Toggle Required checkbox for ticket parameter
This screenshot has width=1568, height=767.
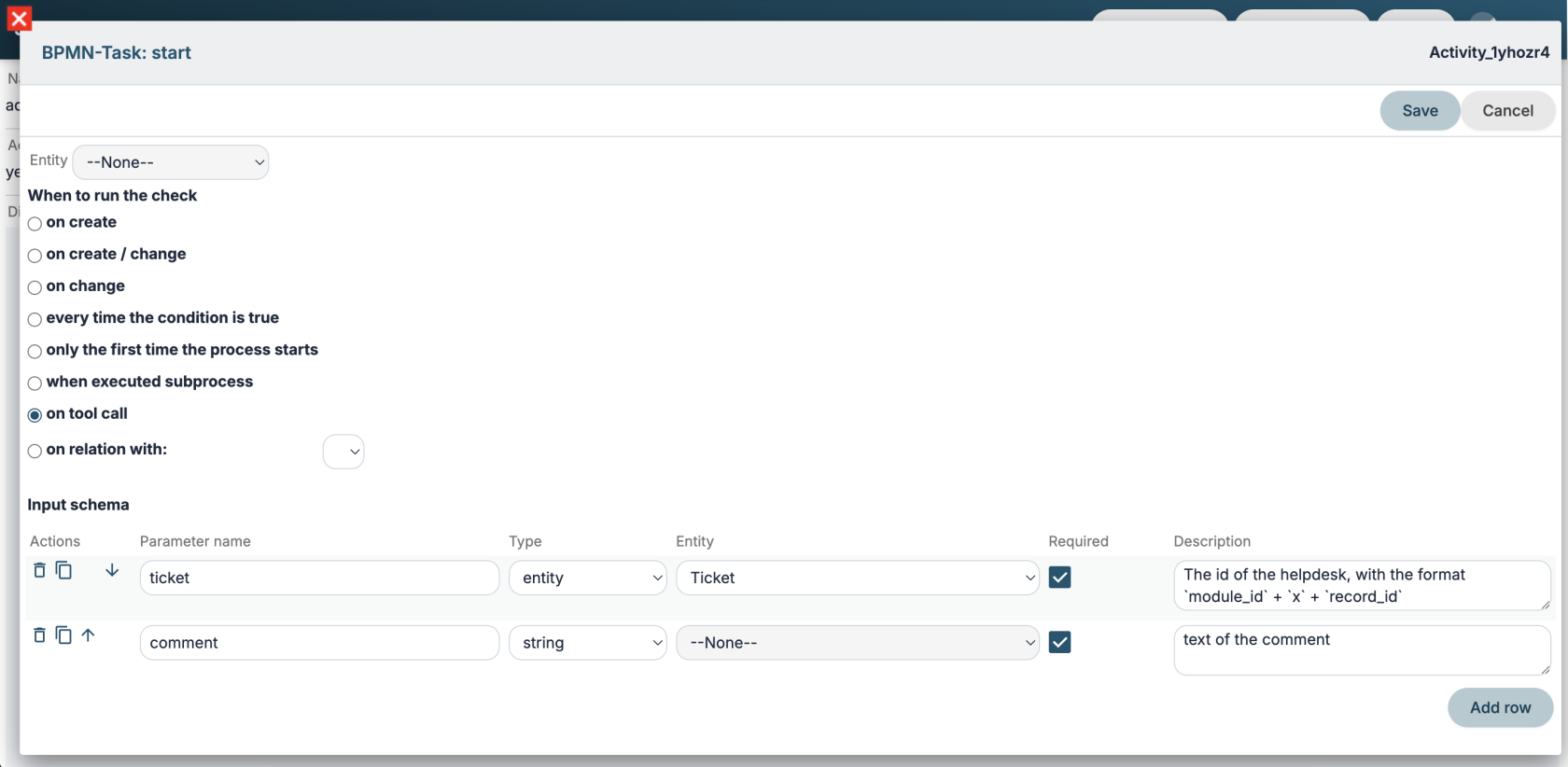pyautogui.click(x=1059, y=578)
